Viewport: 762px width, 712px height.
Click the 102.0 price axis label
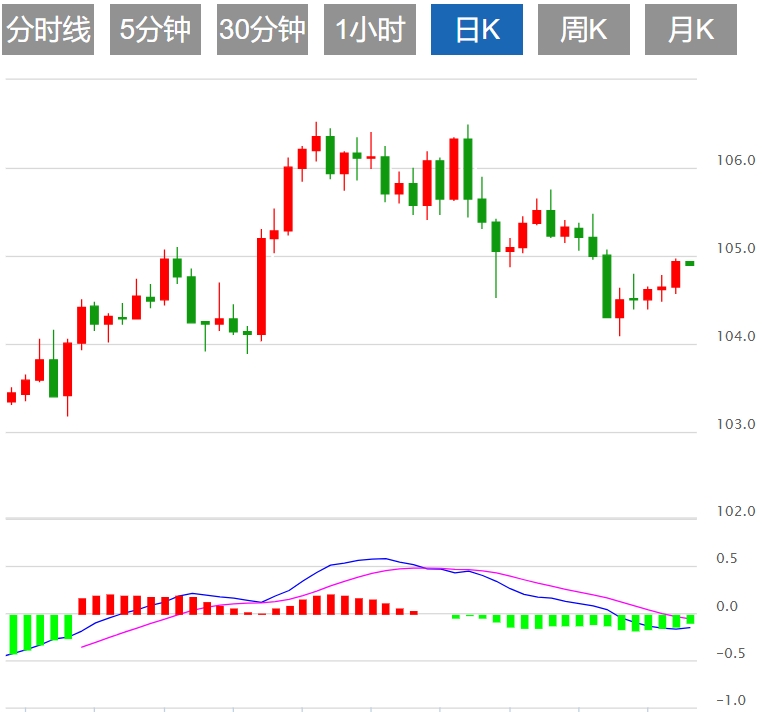click(736, 511)
